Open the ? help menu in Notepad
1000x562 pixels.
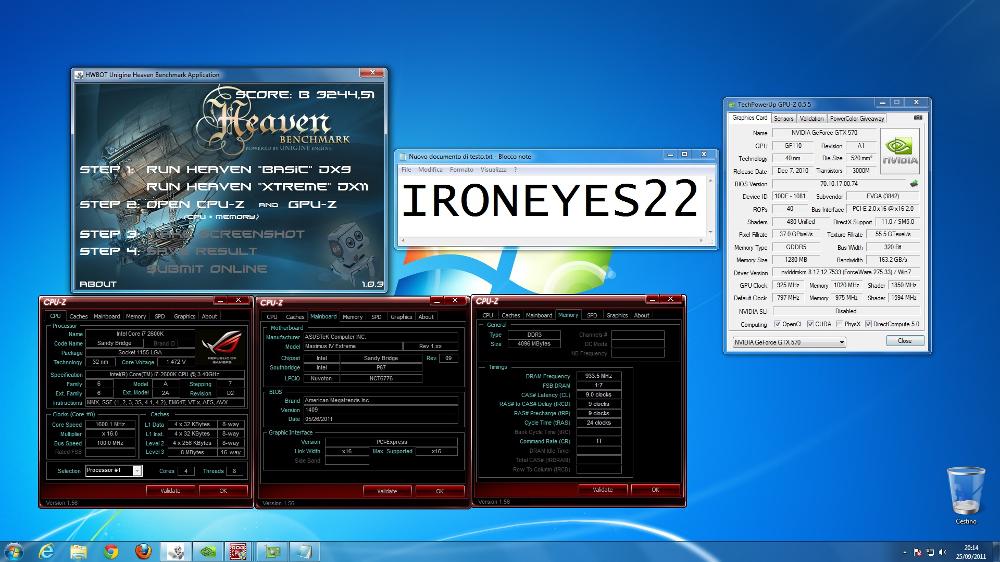pyautogui.click(x=515, y=170)
